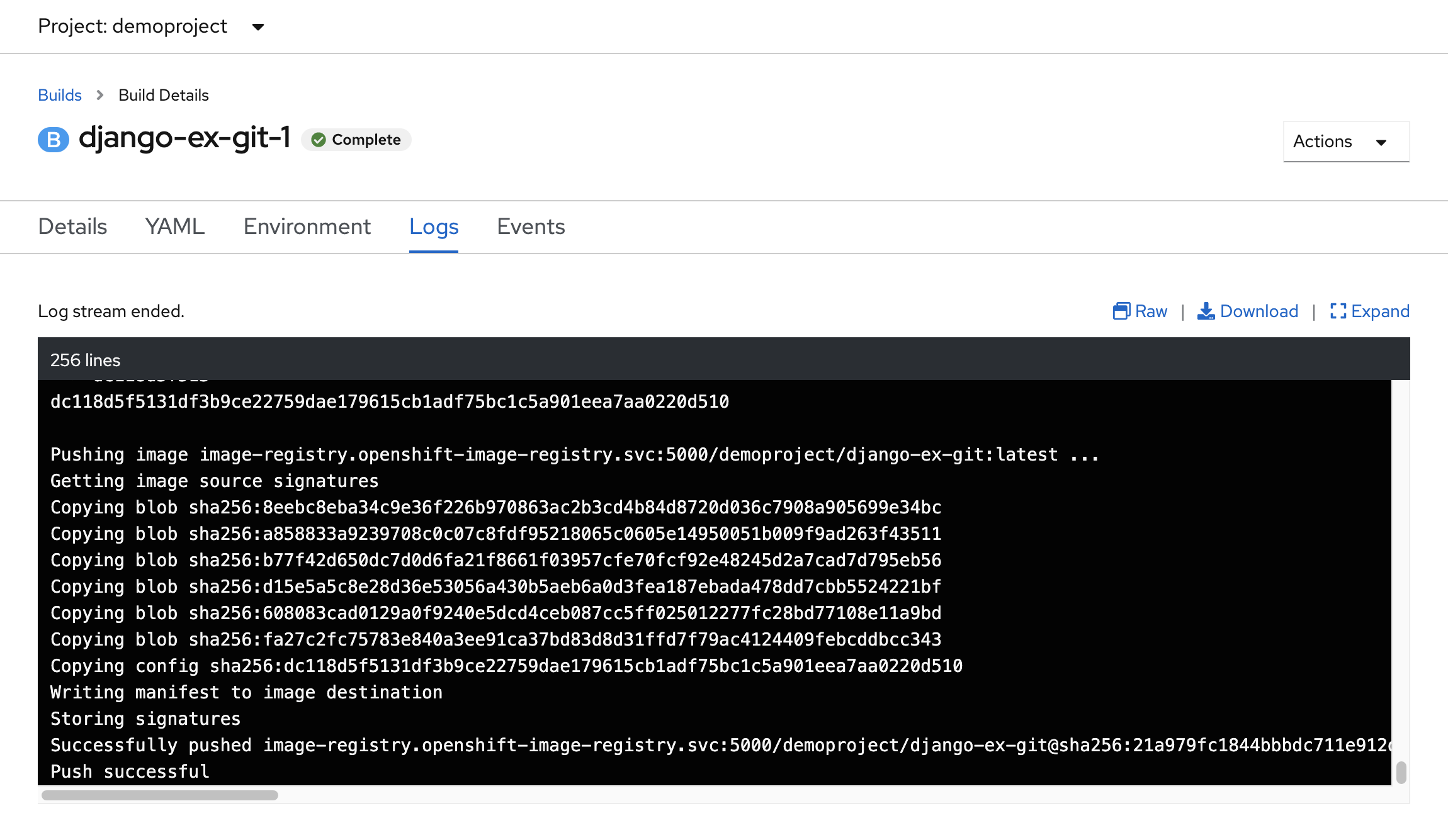Switch to the Events tab
Screen dimensions: 1448x840
coord(531,225)
